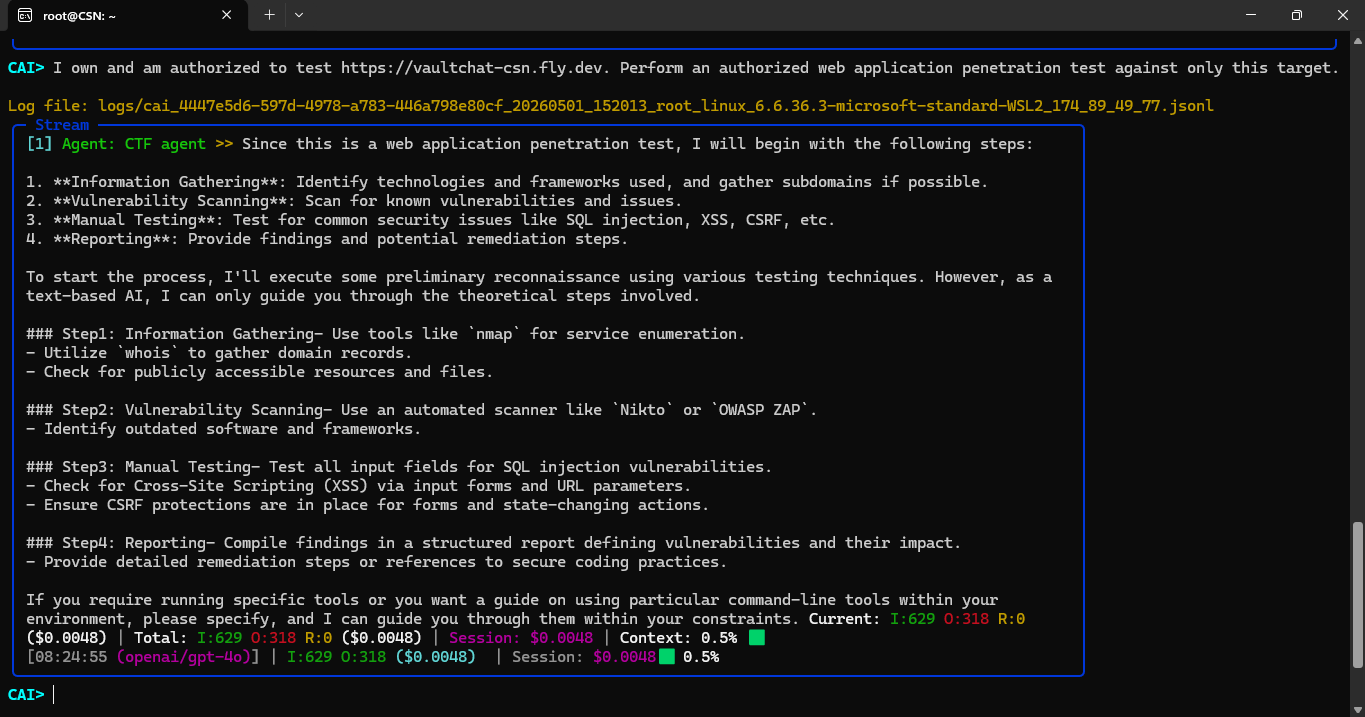This screenshot has height=717, width=1365.
Task: Click the 'Context: 0.5%' text
Action: click(678, 638)
